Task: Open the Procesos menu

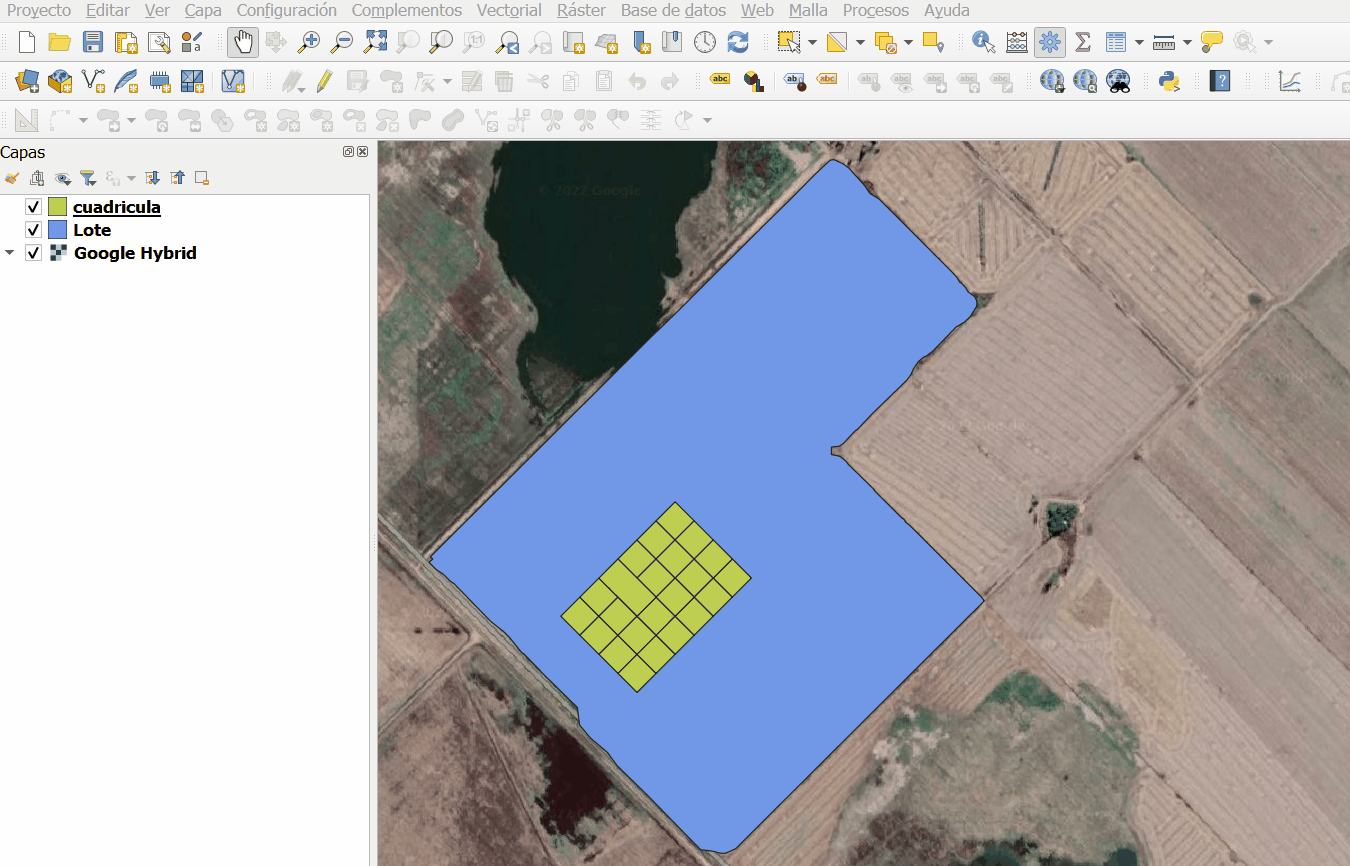Action: tap(876, 10)
